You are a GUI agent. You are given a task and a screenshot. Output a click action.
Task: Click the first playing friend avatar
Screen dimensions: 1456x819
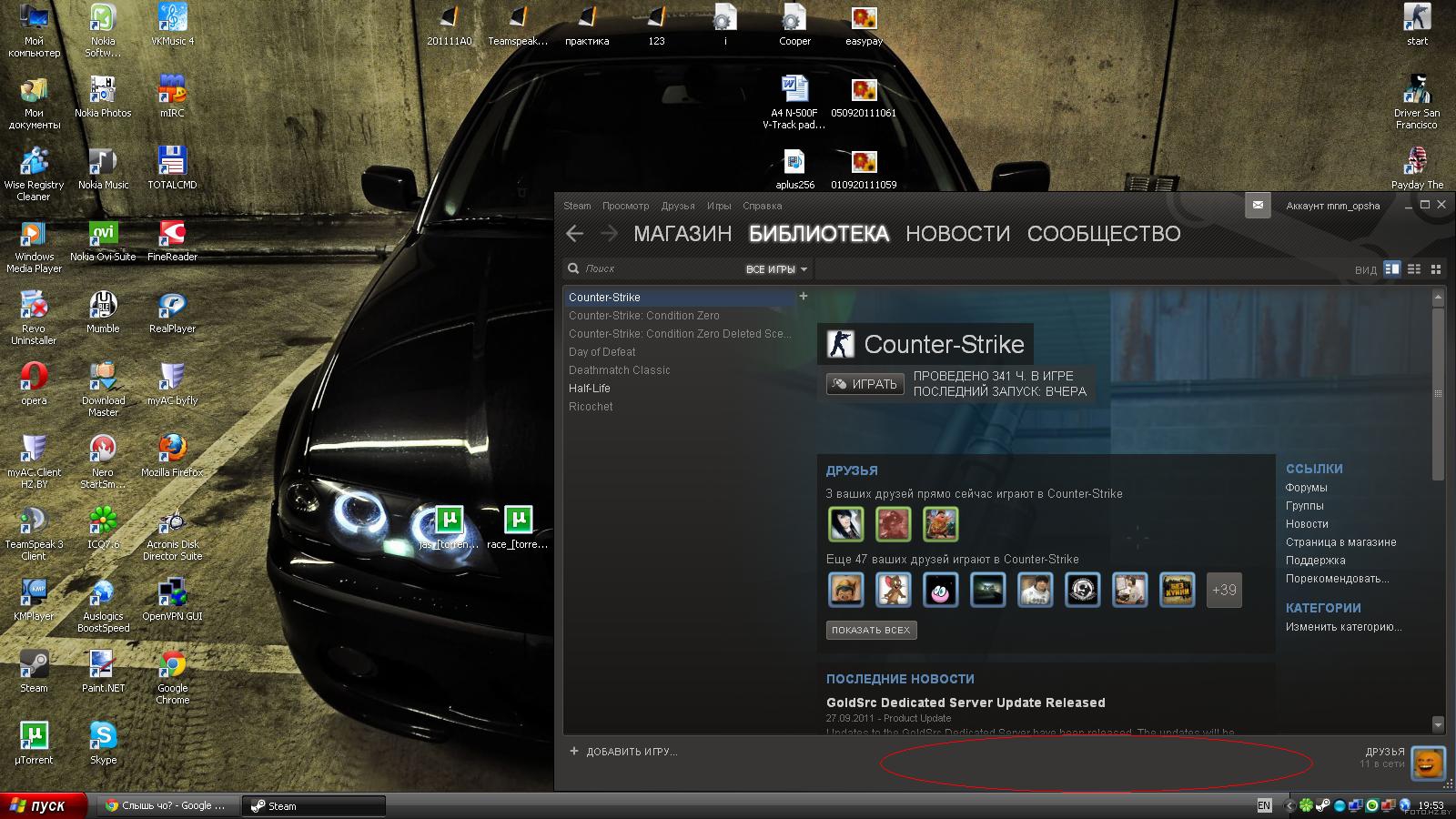click(x=845, y=524)
